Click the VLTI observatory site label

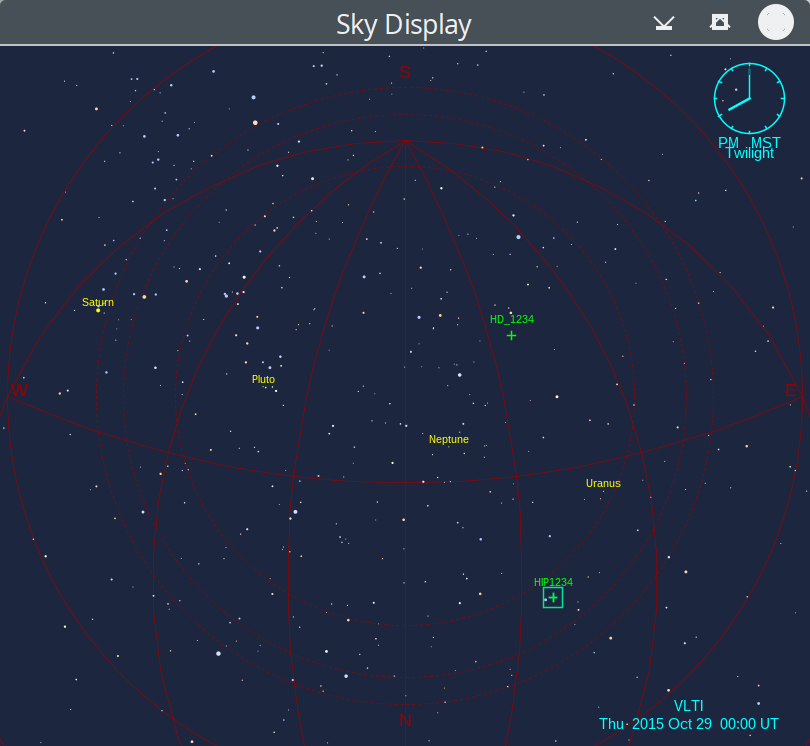688,706
